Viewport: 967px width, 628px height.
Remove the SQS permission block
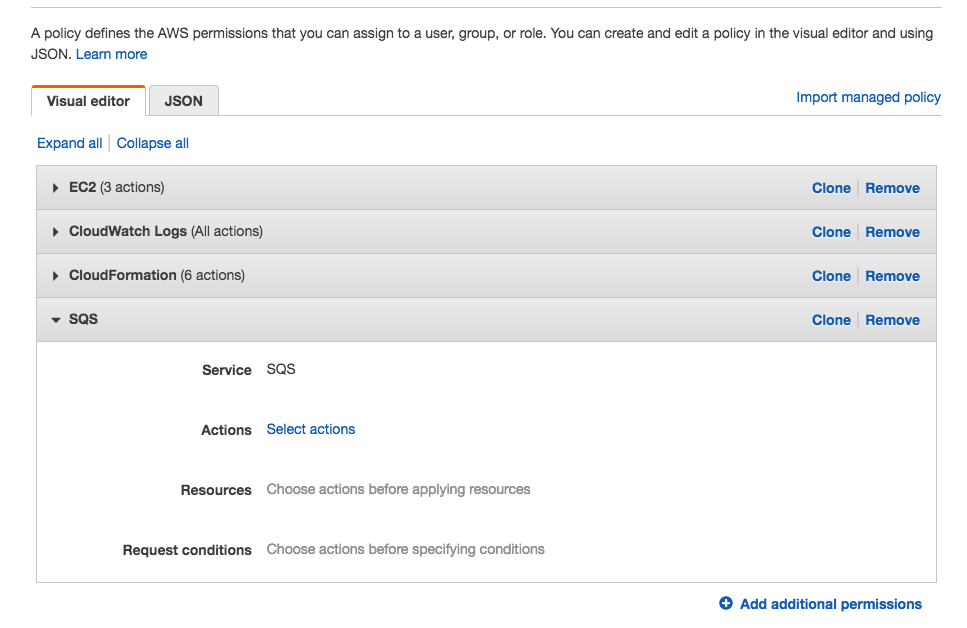click(892, 320)
